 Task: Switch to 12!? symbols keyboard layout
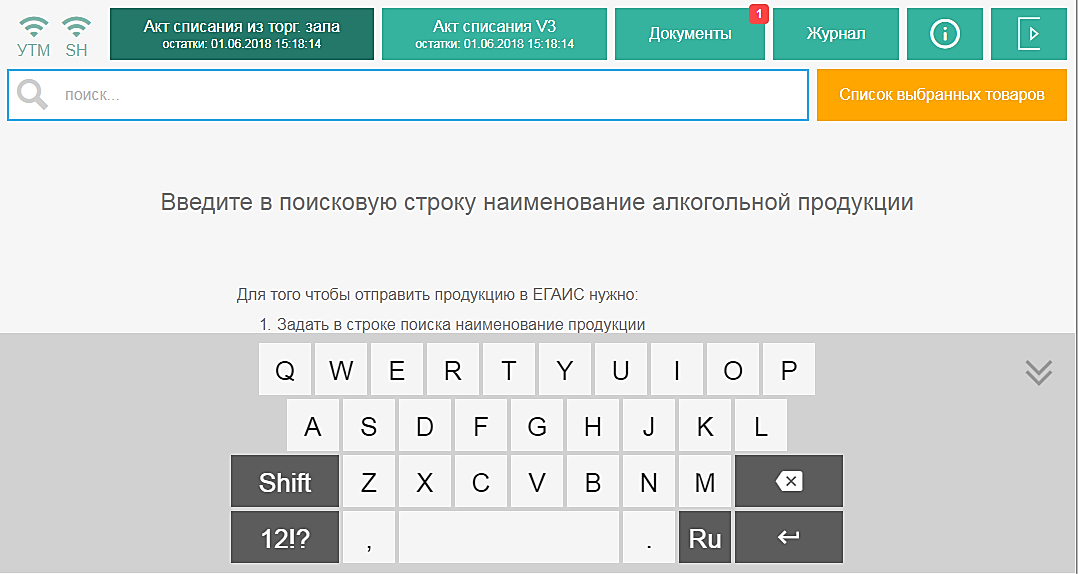pyautogui.click(x=285, y=538)
